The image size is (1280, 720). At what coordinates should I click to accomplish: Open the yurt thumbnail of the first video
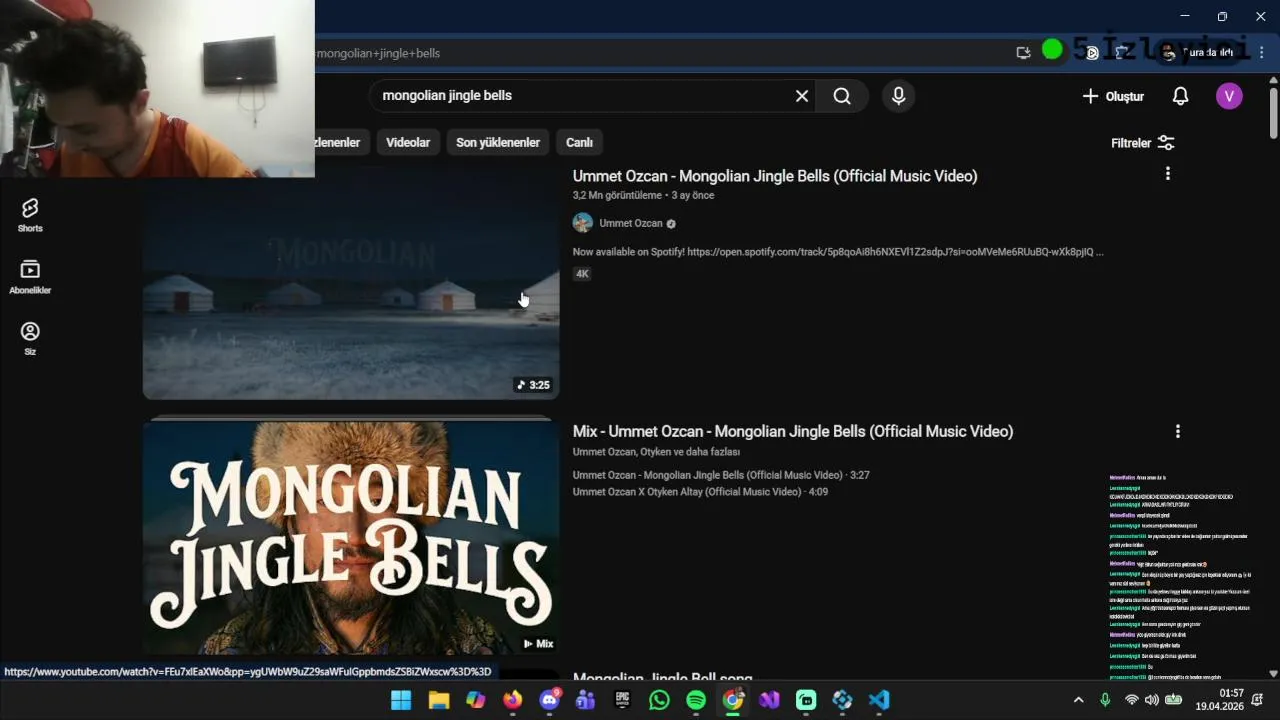[x=351, y=284]
